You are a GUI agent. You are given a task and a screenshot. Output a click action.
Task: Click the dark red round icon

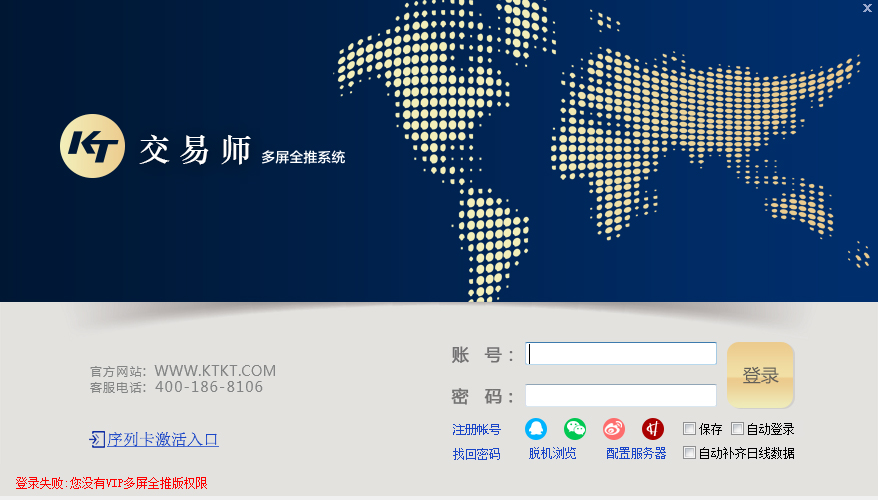(x=653, y=429)
